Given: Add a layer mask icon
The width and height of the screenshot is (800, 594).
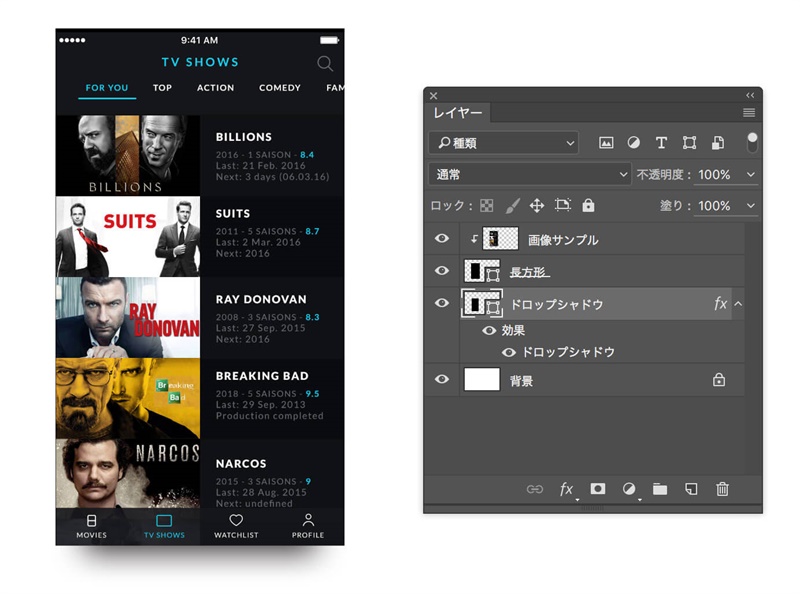Looking at the screenshot, I should click(x=598, y=489).
